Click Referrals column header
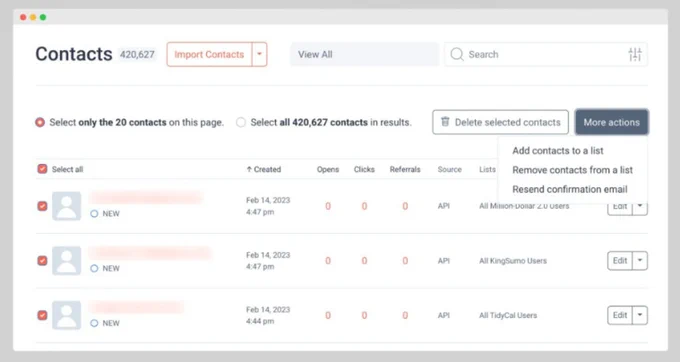The image size is (680, 362). point(405,170)
